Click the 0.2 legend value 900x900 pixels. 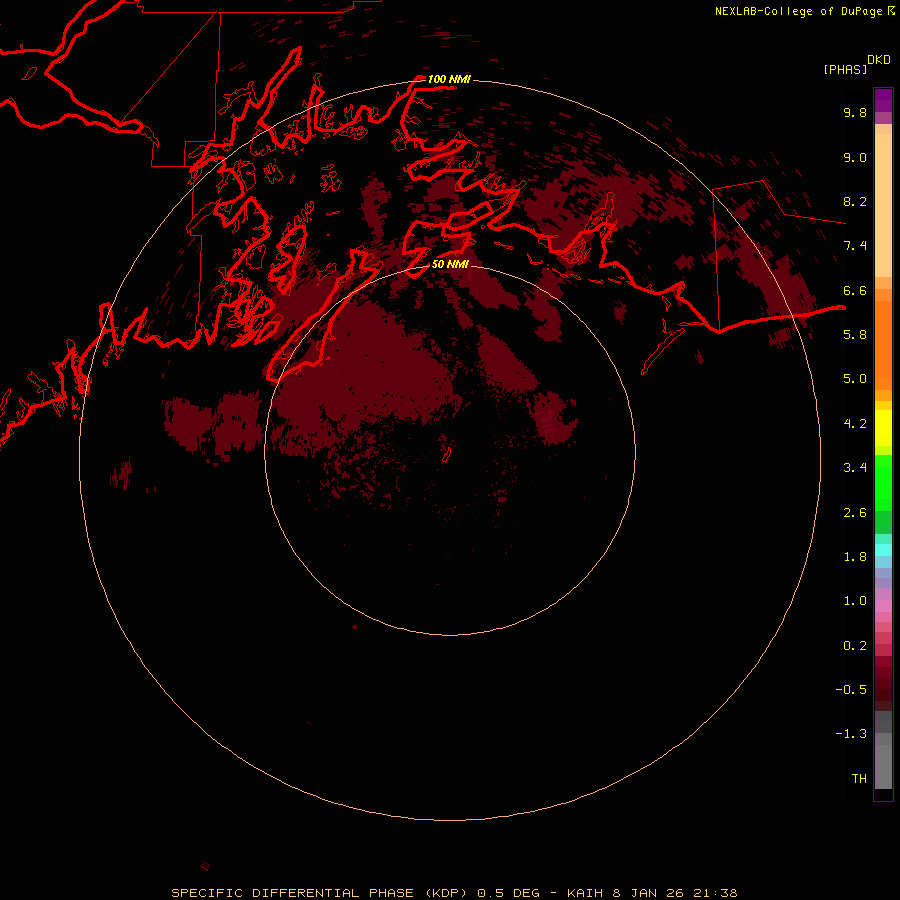coord(855,645)
